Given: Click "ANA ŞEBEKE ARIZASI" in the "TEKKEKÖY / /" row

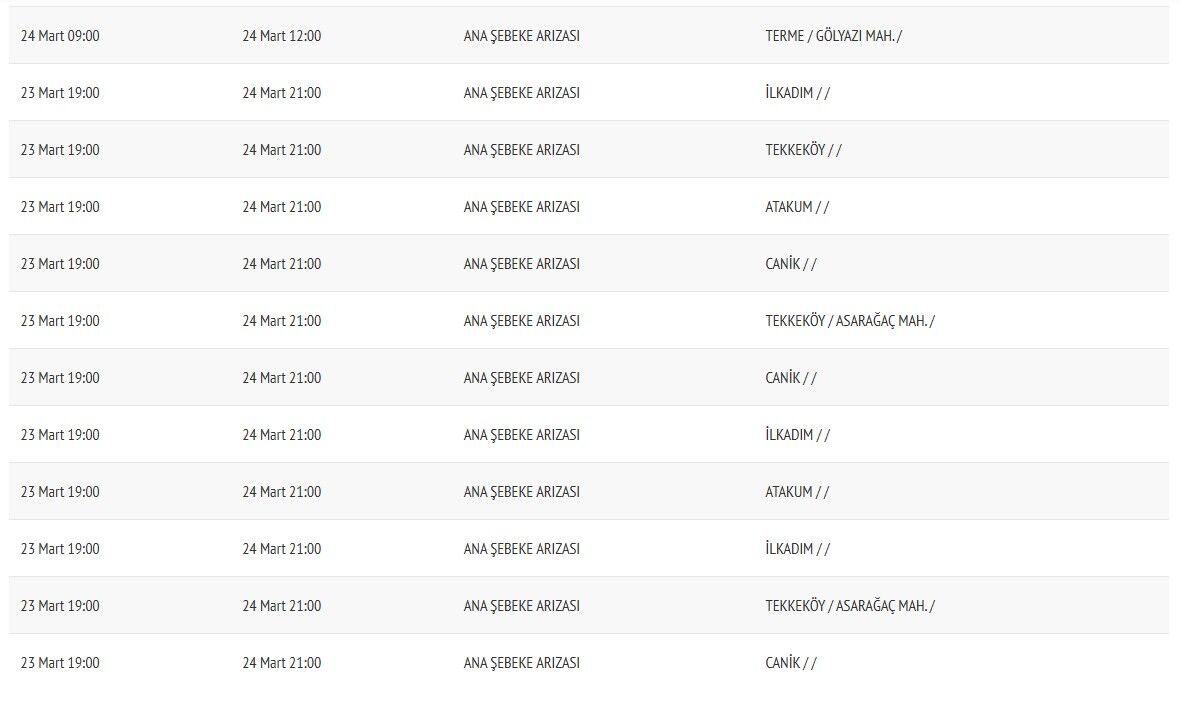Looking at the screenshot, I should pos(522,150).
